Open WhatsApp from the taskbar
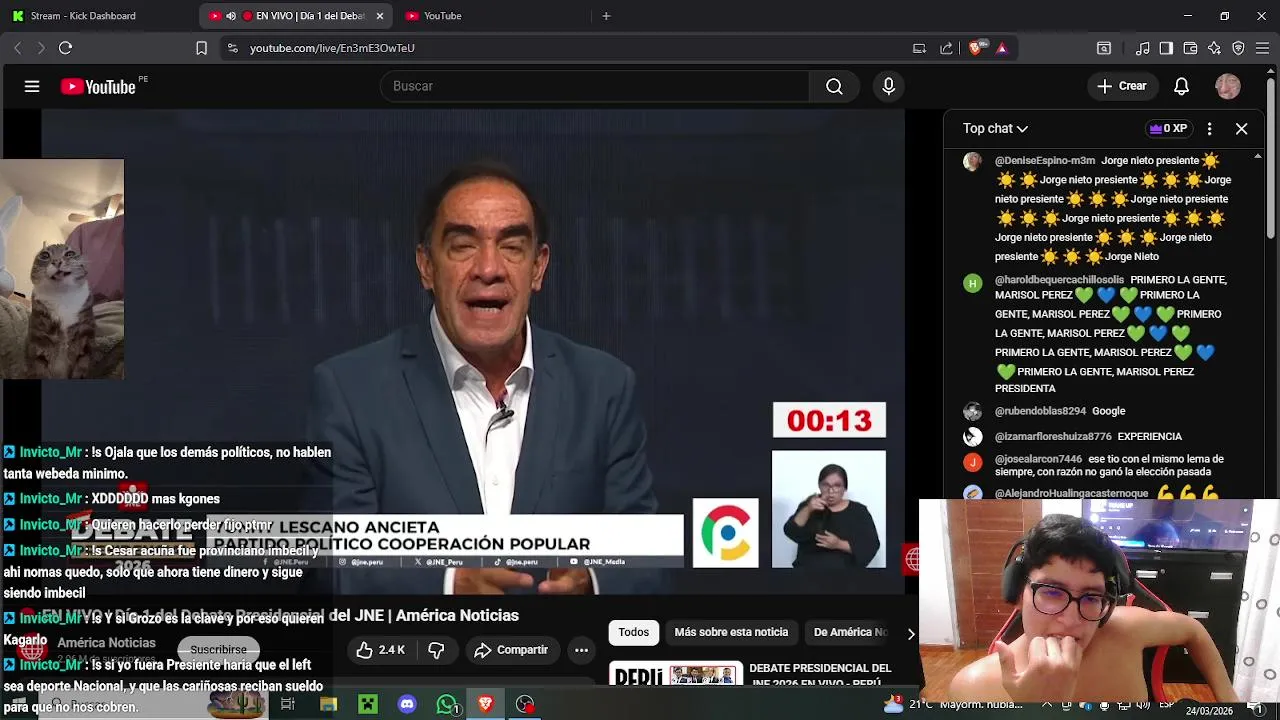The image size is (1280, 720). 446,705
